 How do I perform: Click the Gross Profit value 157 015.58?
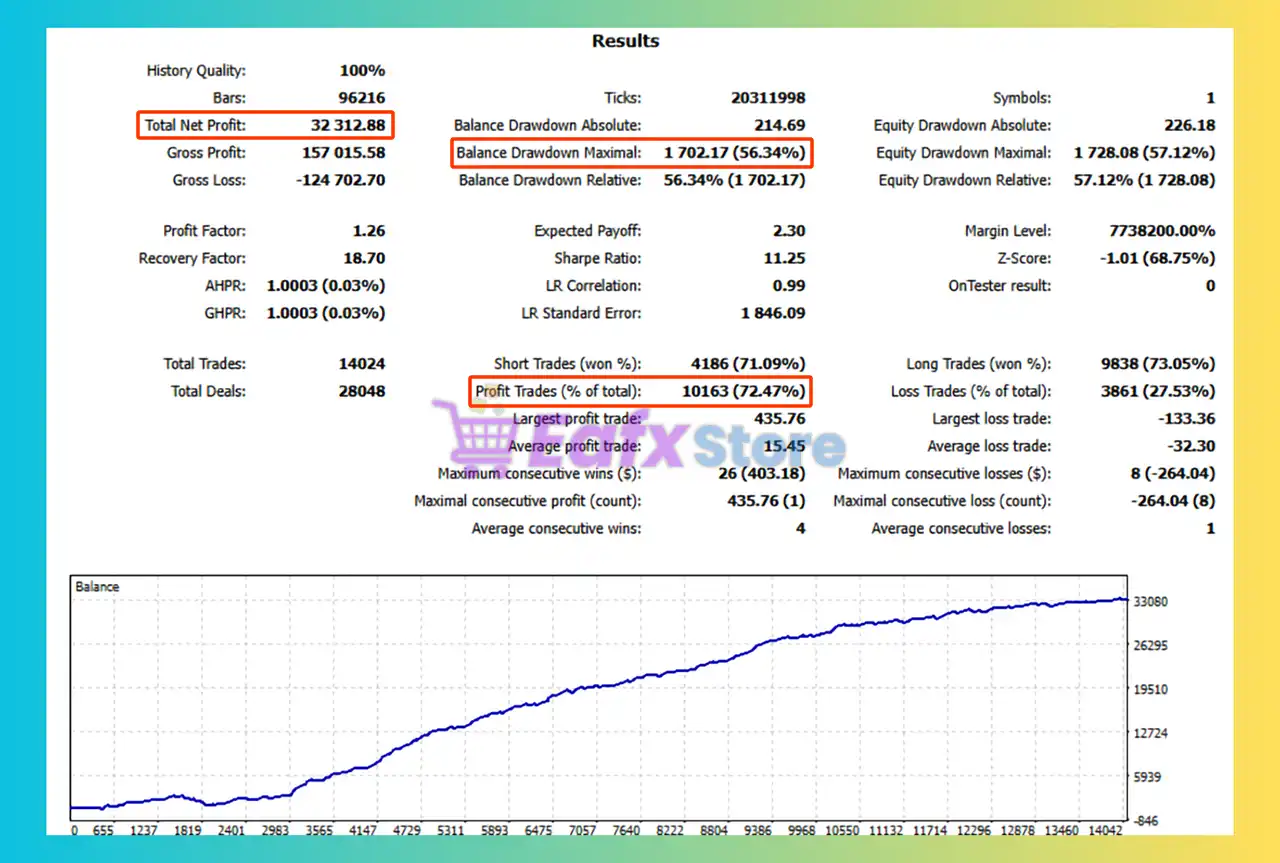coord(343,153)
